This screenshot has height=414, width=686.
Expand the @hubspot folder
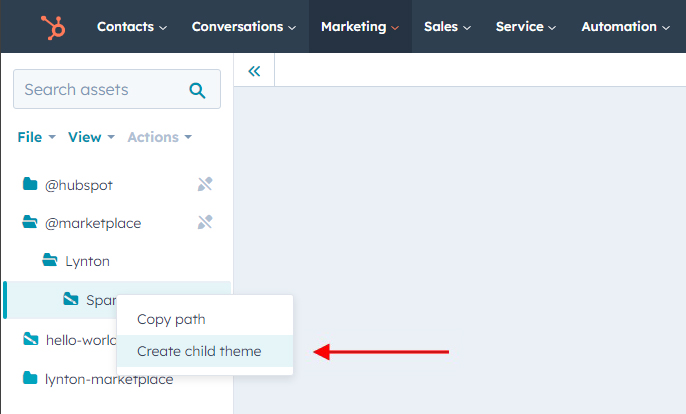[79, 185]
